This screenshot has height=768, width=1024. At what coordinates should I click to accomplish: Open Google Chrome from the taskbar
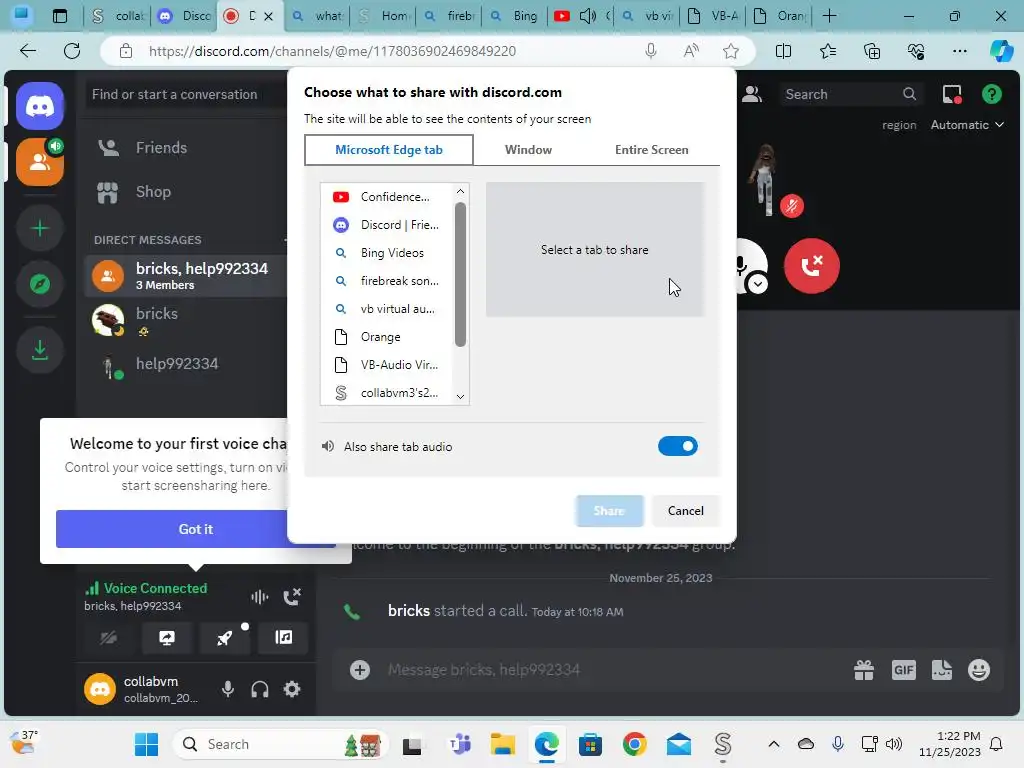point(634,744)
